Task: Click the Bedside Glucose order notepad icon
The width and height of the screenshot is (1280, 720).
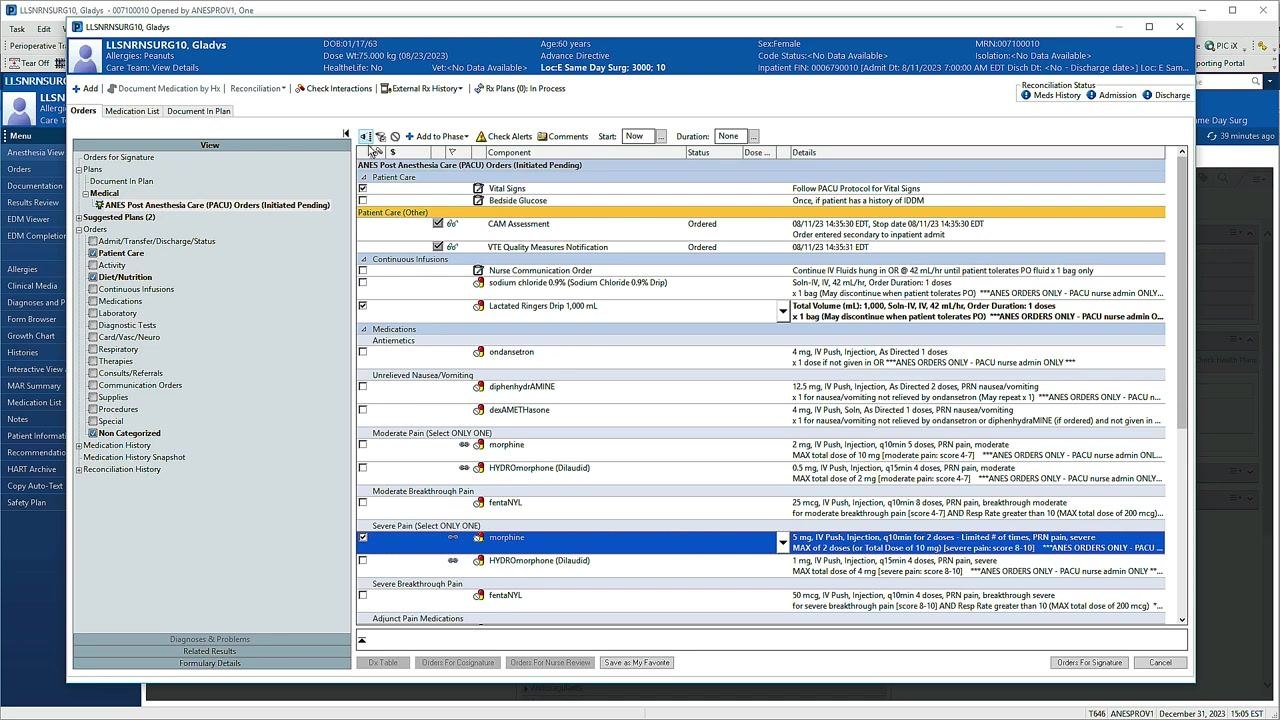Action: tap(478, 201)
